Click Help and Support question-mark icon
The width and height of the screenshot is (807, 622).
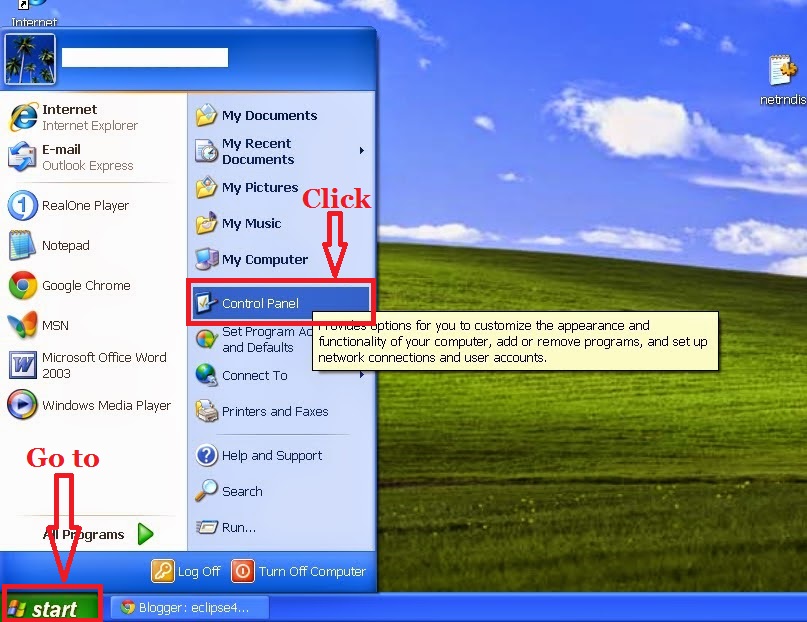pyautogui.click(x=206, y=455)
